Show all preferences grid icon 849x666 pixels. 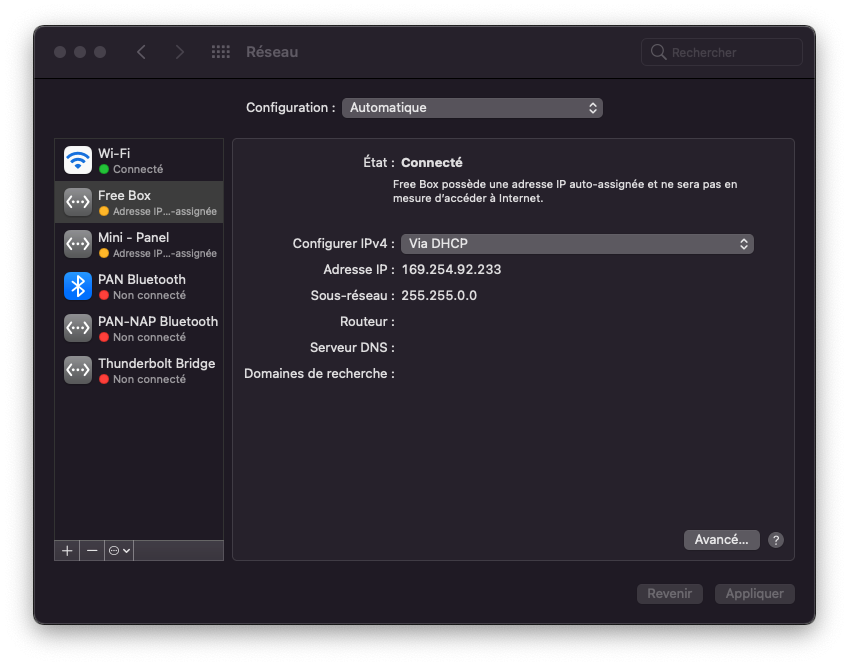[x=220, y=52]
